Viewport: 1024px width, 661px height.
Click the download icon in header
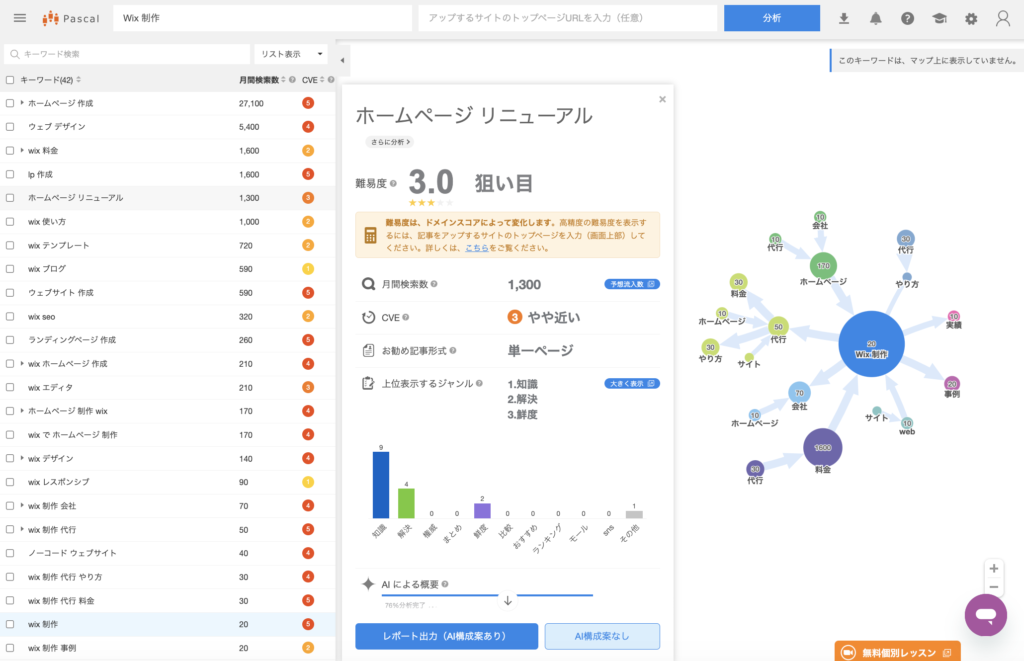[844, 18]
